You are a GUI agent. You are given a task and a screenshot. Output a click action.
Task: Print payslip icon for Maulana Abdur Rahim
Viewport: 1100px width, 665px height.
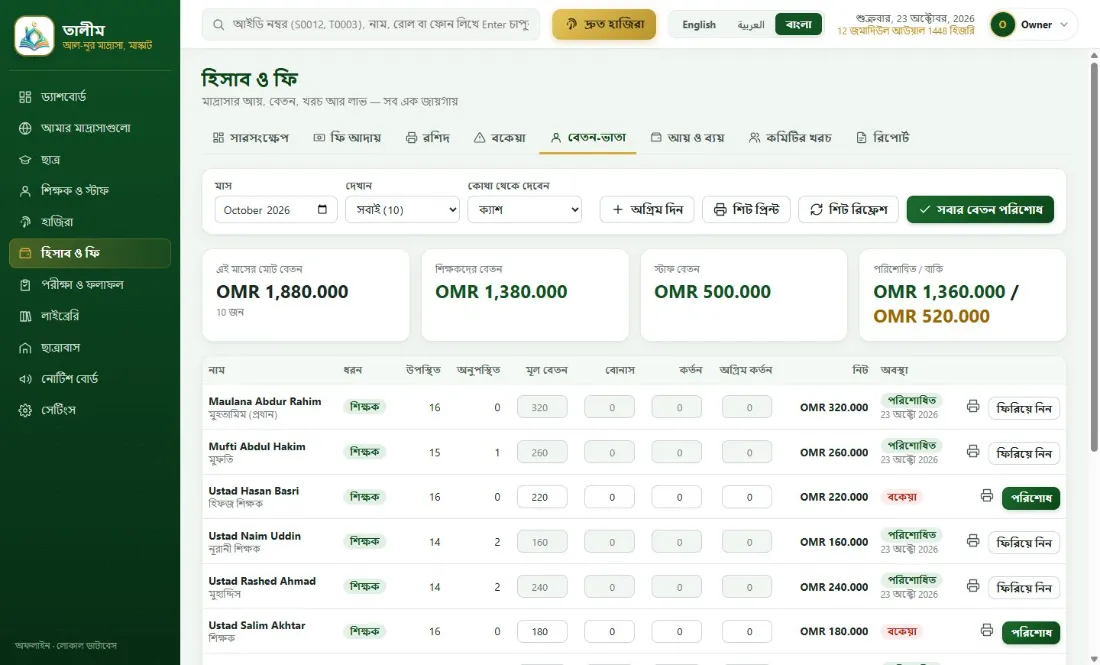click(x=972, y=406)
